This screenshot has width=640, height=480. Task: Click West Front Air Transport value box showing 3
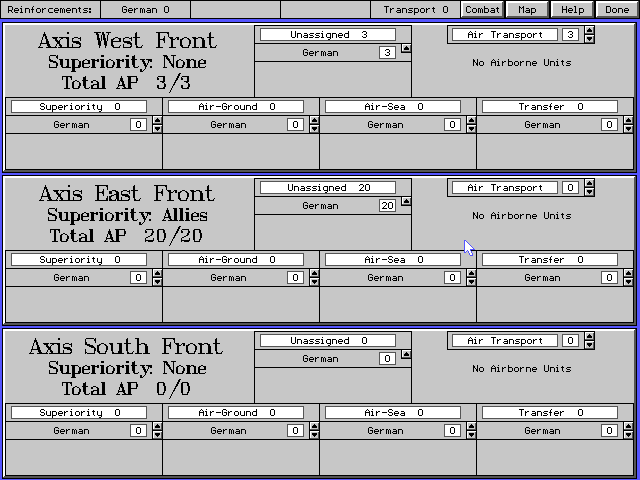[x=570, y=35]
